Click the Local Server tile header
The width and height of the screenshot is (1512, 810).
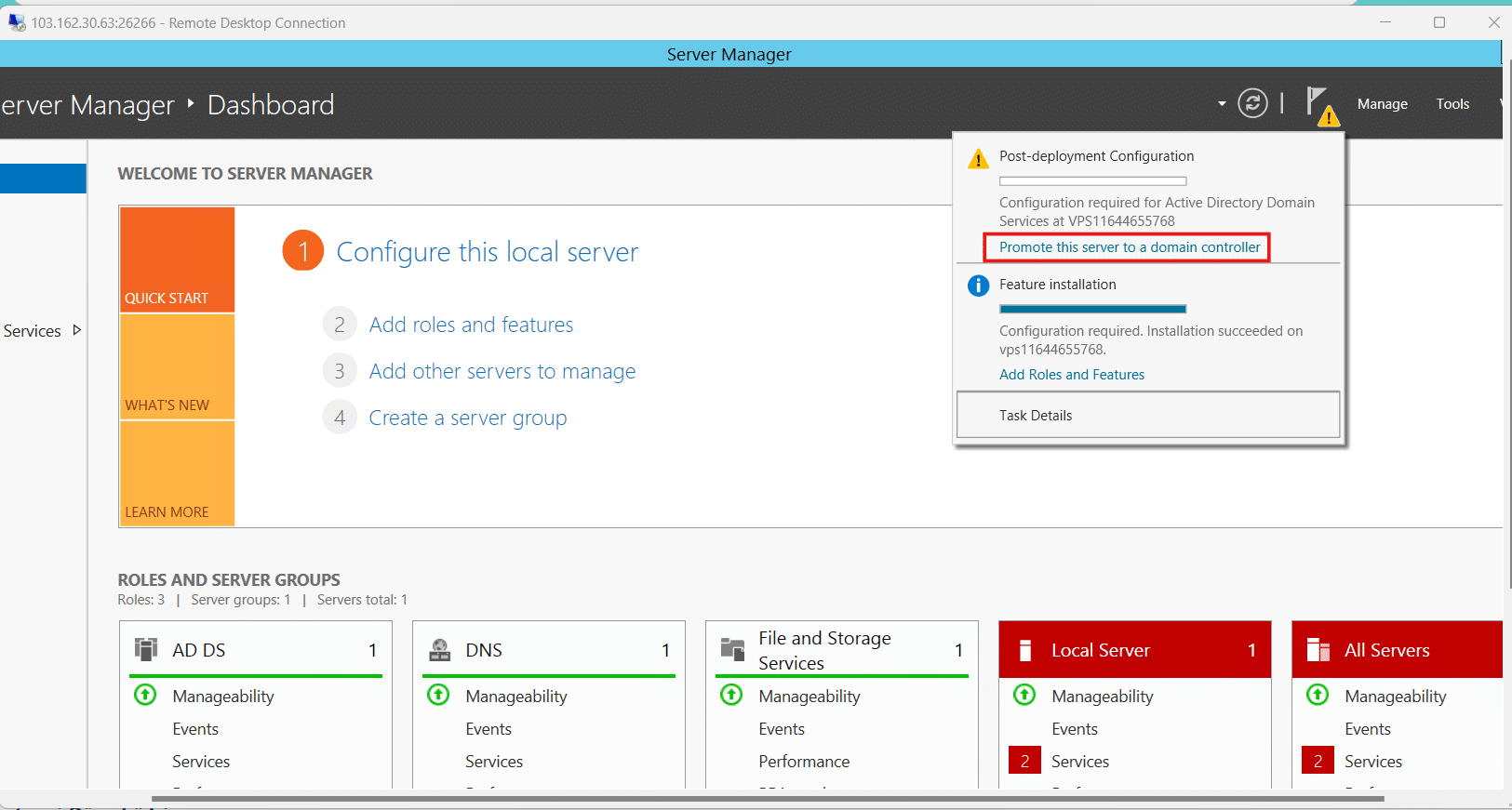tap(1135, 650)
